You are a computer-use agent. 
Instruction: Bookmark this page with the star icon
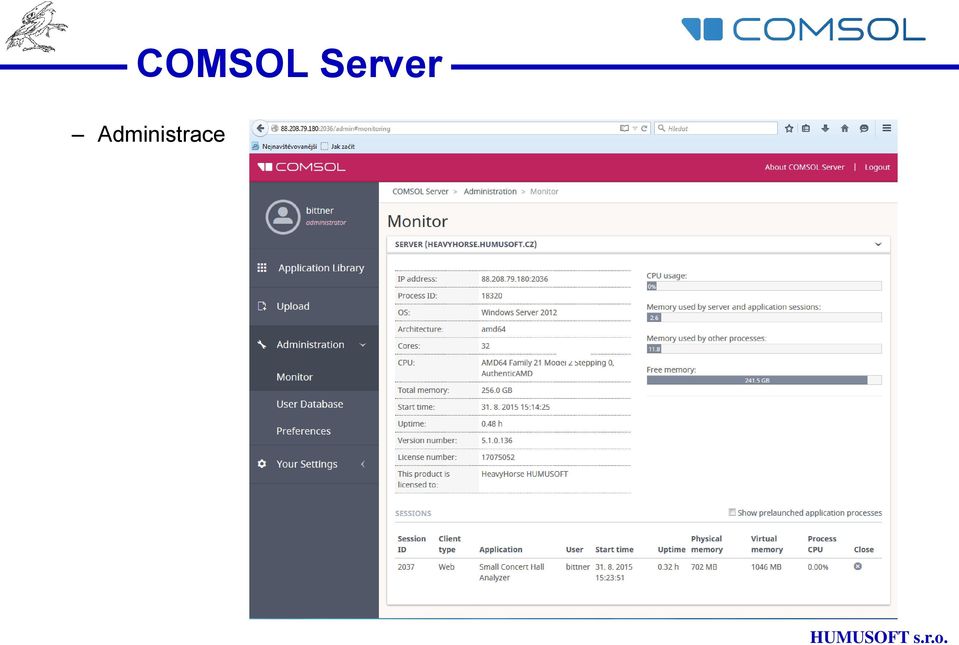(x=789, y=128)
